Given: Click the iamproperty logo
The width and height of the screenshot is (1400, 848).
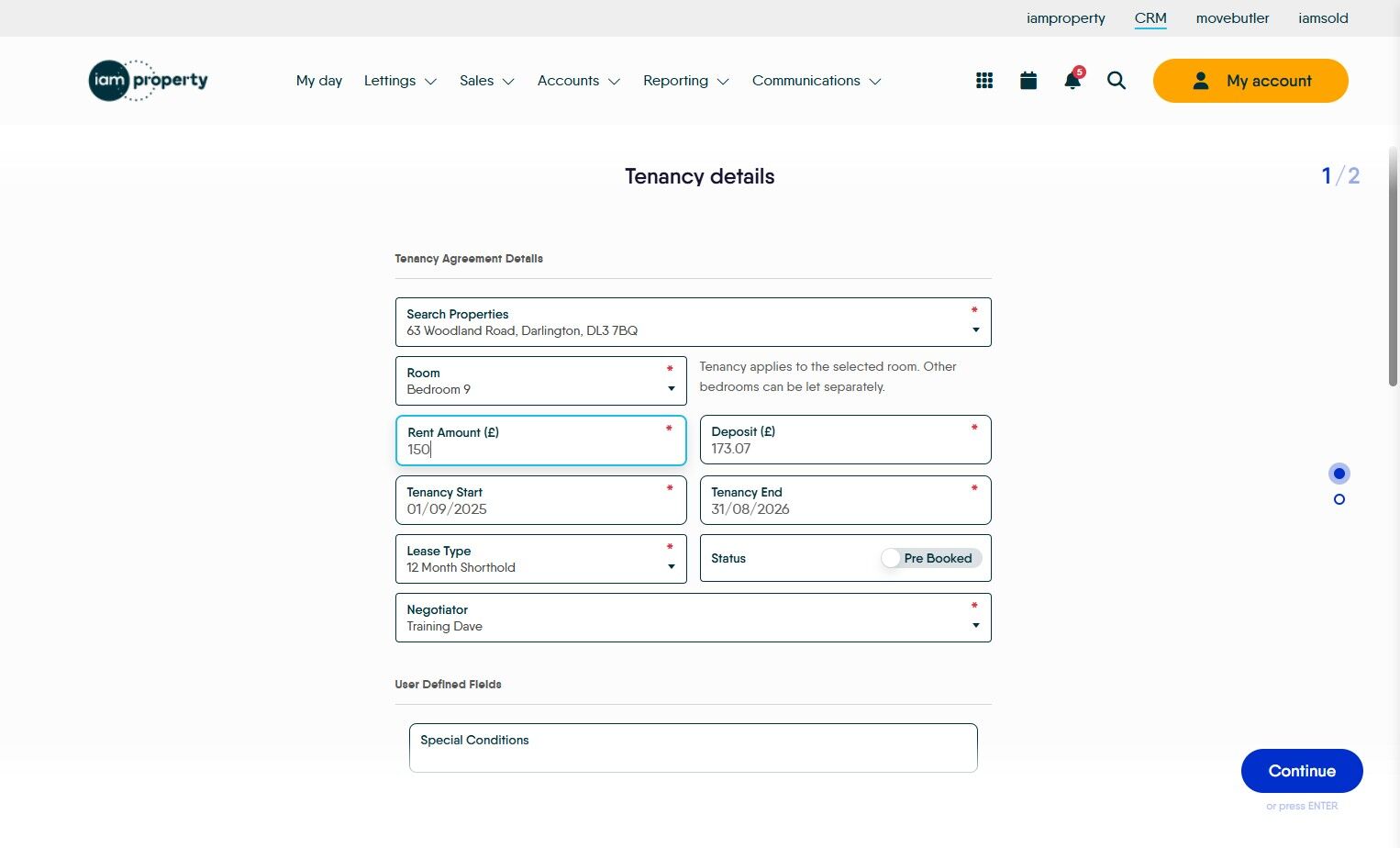Looking at the screenshot, I should [149, 81].
